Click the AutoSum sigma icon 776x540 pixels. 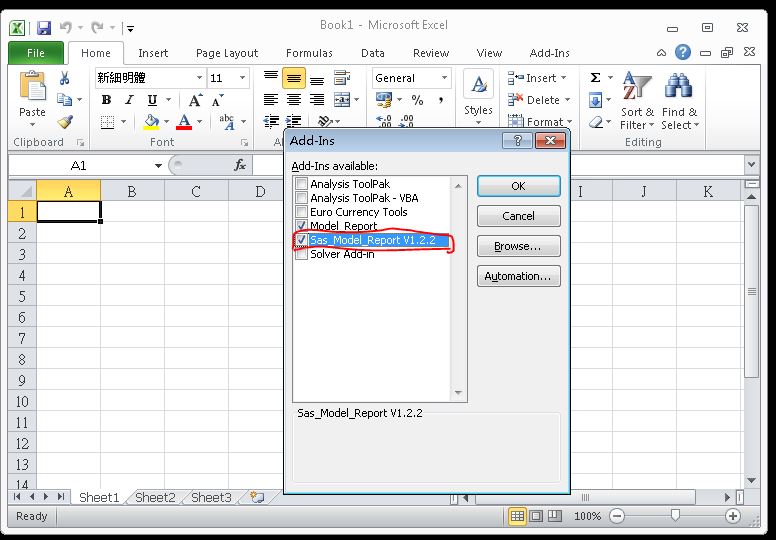pos(596,78)
